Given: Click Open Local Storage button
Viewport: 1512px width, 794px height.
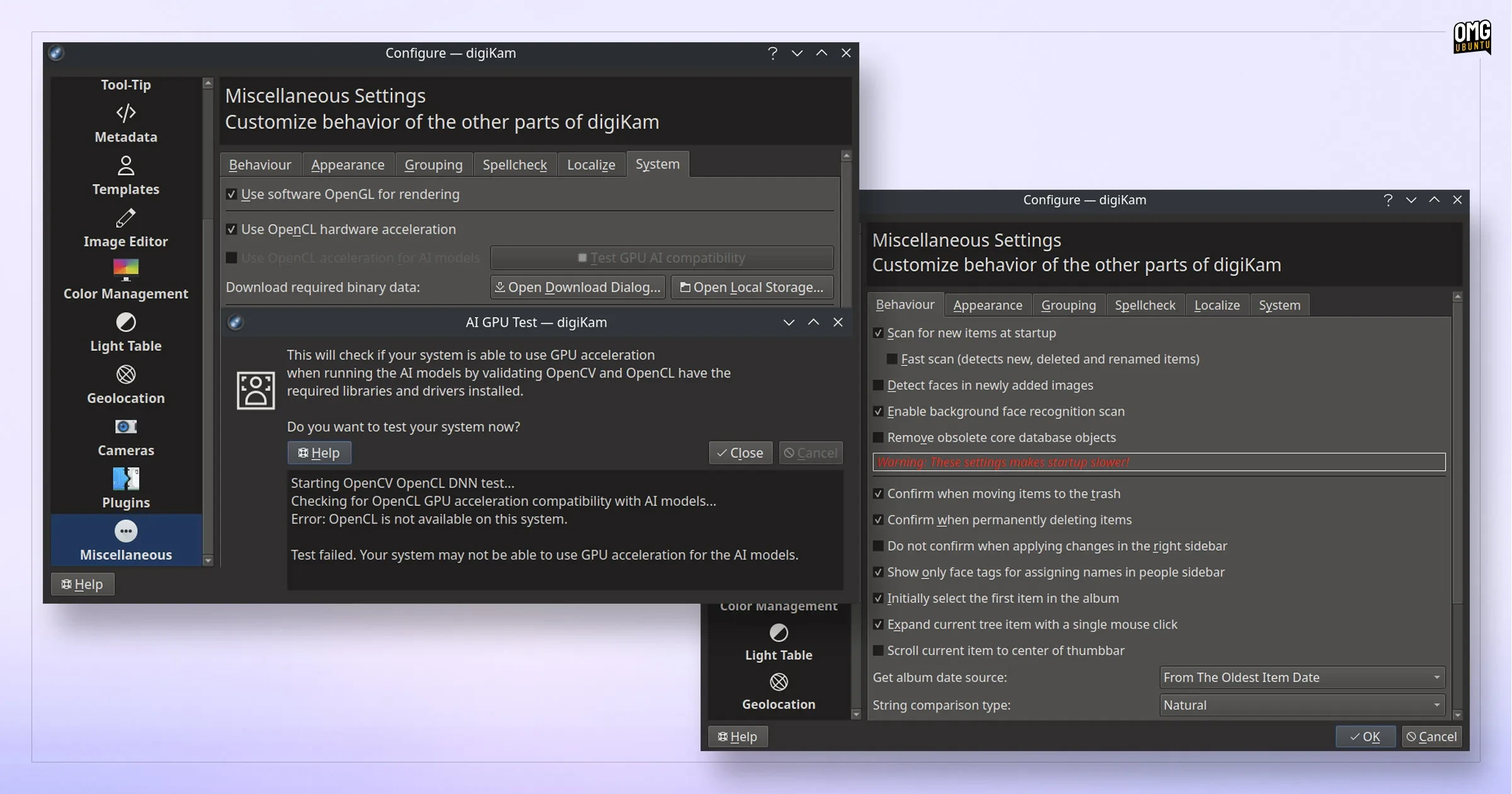Looking at the screenshot, I should click(x=752, y=287).
